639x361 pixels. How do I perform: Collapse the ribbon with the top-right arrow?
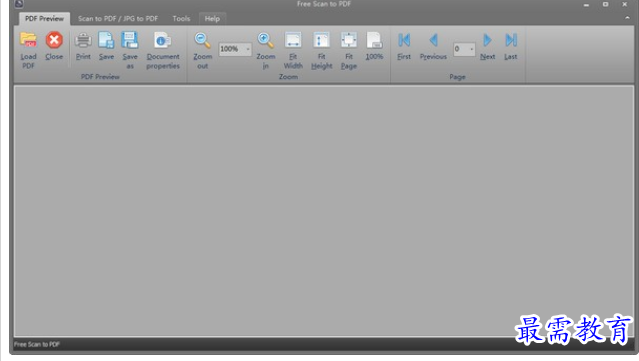click(x=627, y=18)
